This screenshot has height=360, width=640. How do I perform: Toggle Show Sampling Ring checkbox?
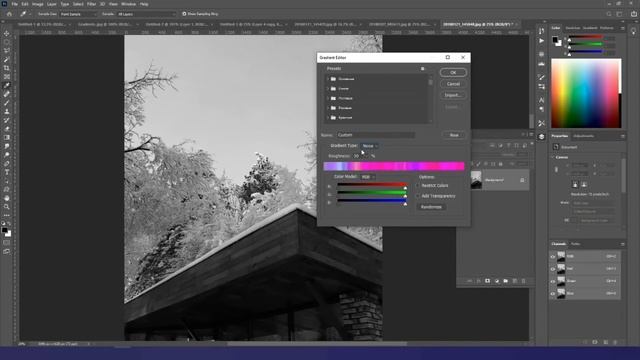pyautogui.click(x=184, y=14)
